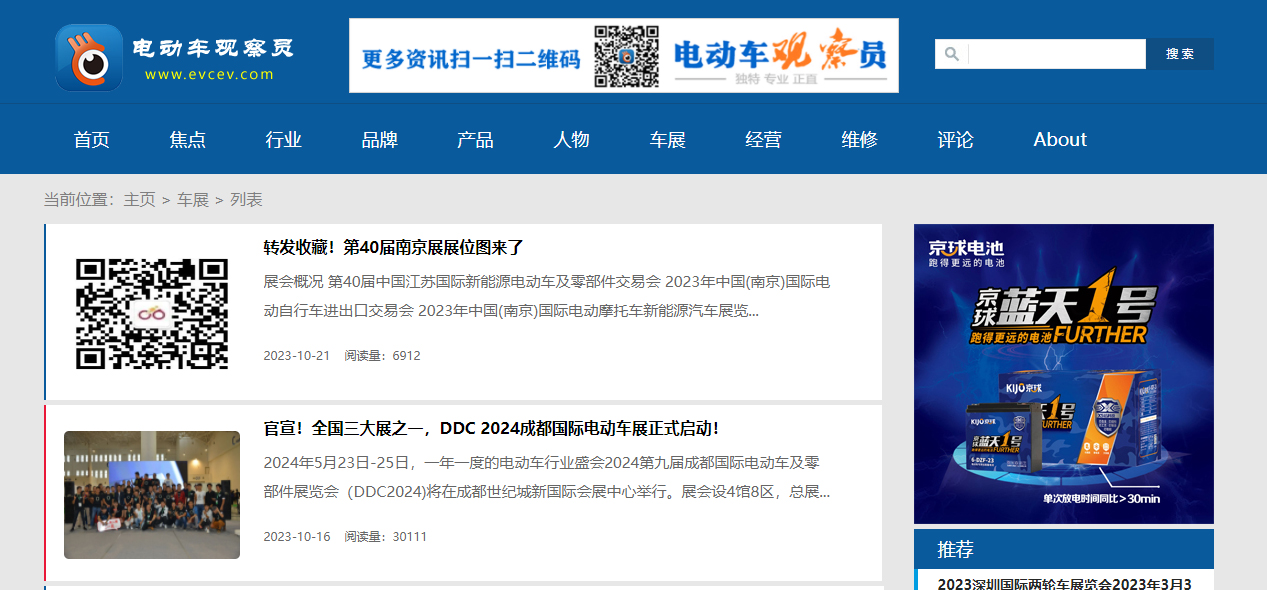1267x590 pixels.
Task: Click the magnifying glass search icon
Action: [x=951, y=53]
